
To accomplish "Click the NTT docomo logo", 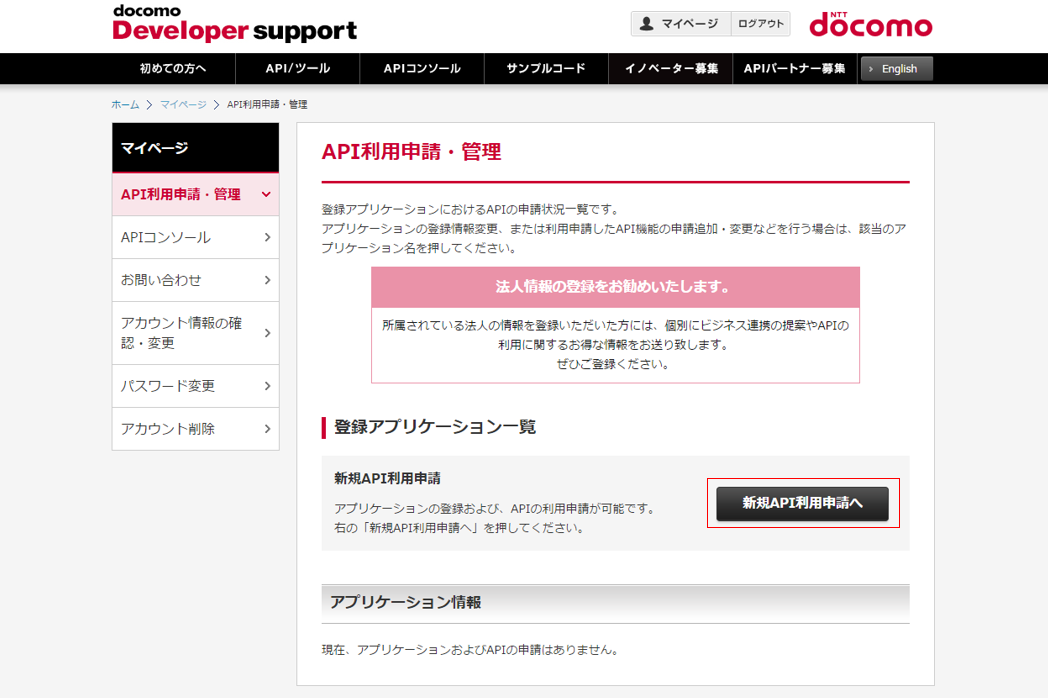I will coord(871,24).
